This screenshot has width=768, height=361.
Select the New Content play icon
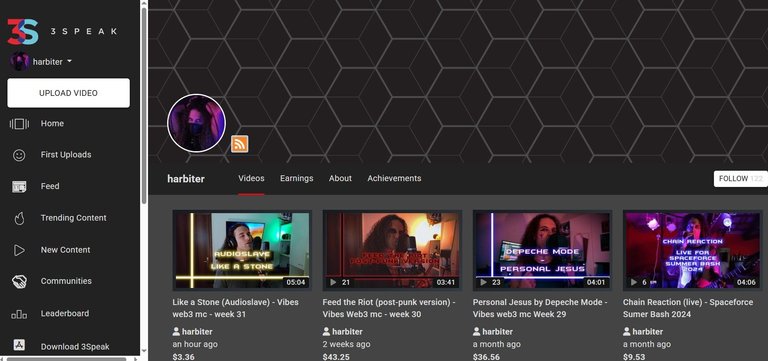click(19, 250)
